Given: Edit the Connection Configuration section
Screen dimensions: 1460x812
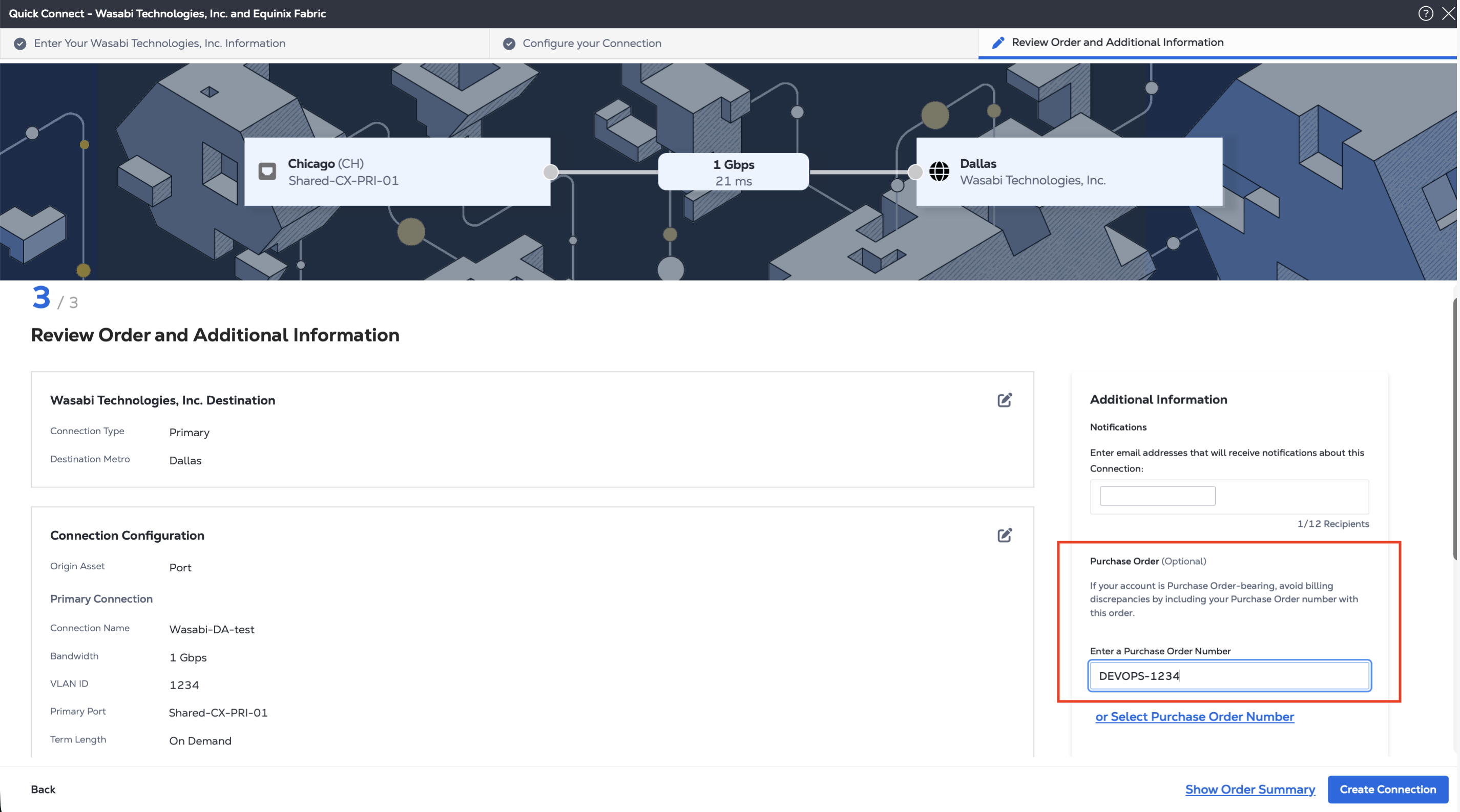Looking at the screenshot, I should coord(1004,535).
